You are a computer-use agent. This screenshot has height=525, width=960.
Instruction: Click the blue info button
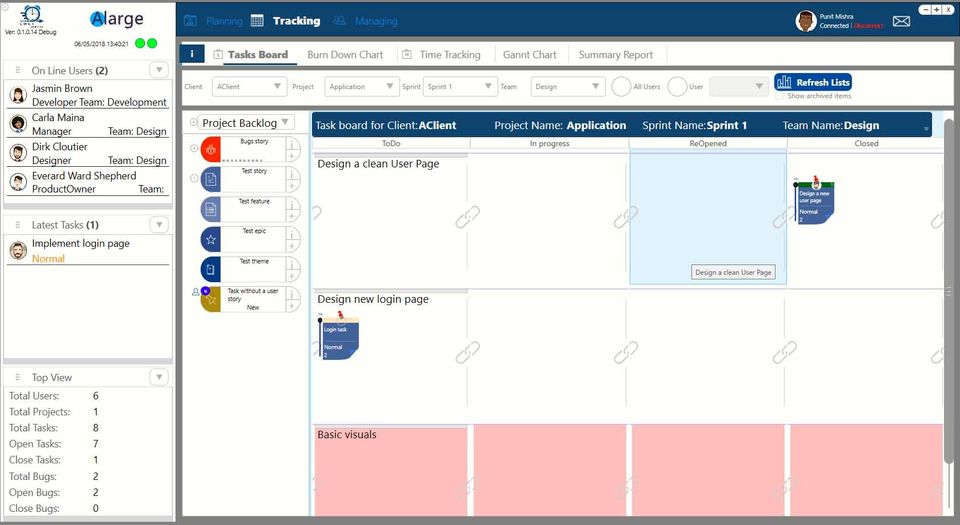coord(192,54)
